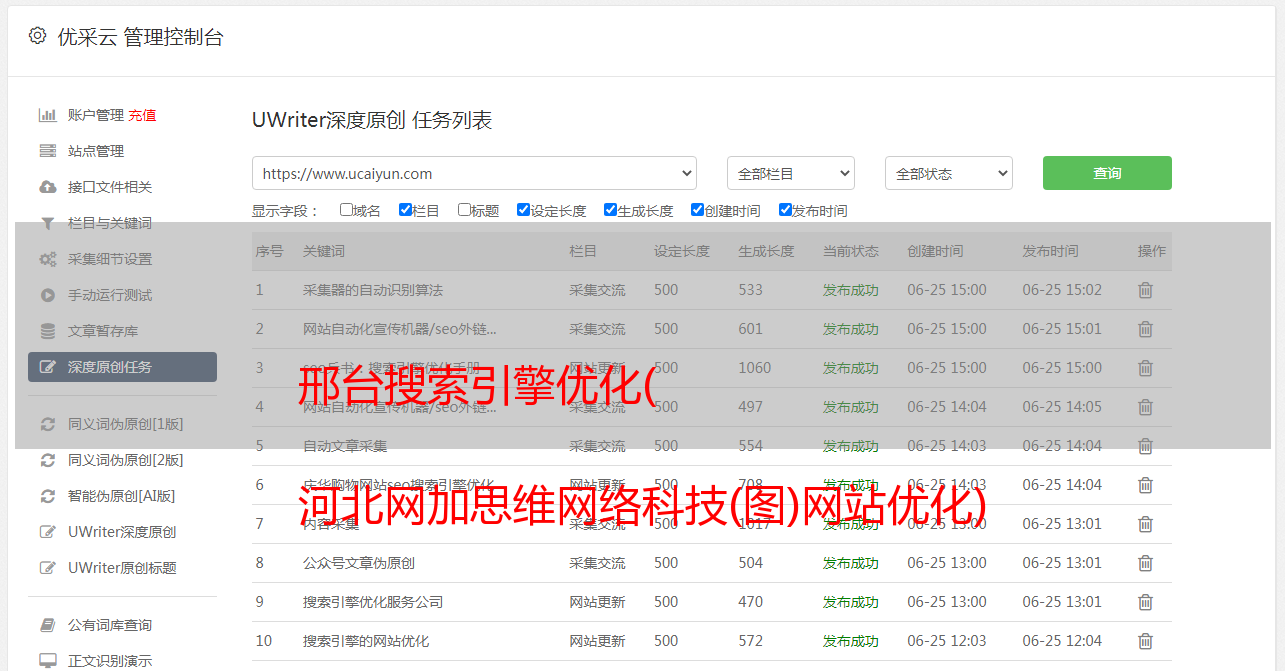Viewport: 1285px width, 671px height.
Task: Click the bar chart icon for 账户管理
Action: pyautogui.click(x=47, y=115)
